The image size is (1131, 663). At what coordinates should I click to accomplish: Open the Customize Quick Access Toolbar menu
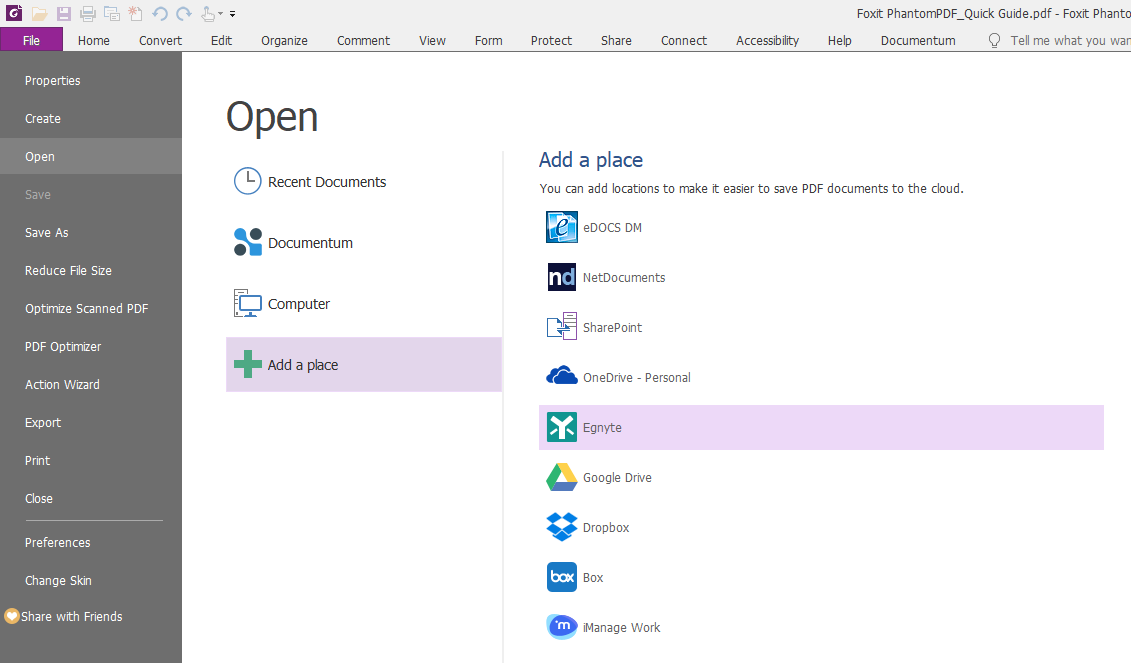point(233,13)
